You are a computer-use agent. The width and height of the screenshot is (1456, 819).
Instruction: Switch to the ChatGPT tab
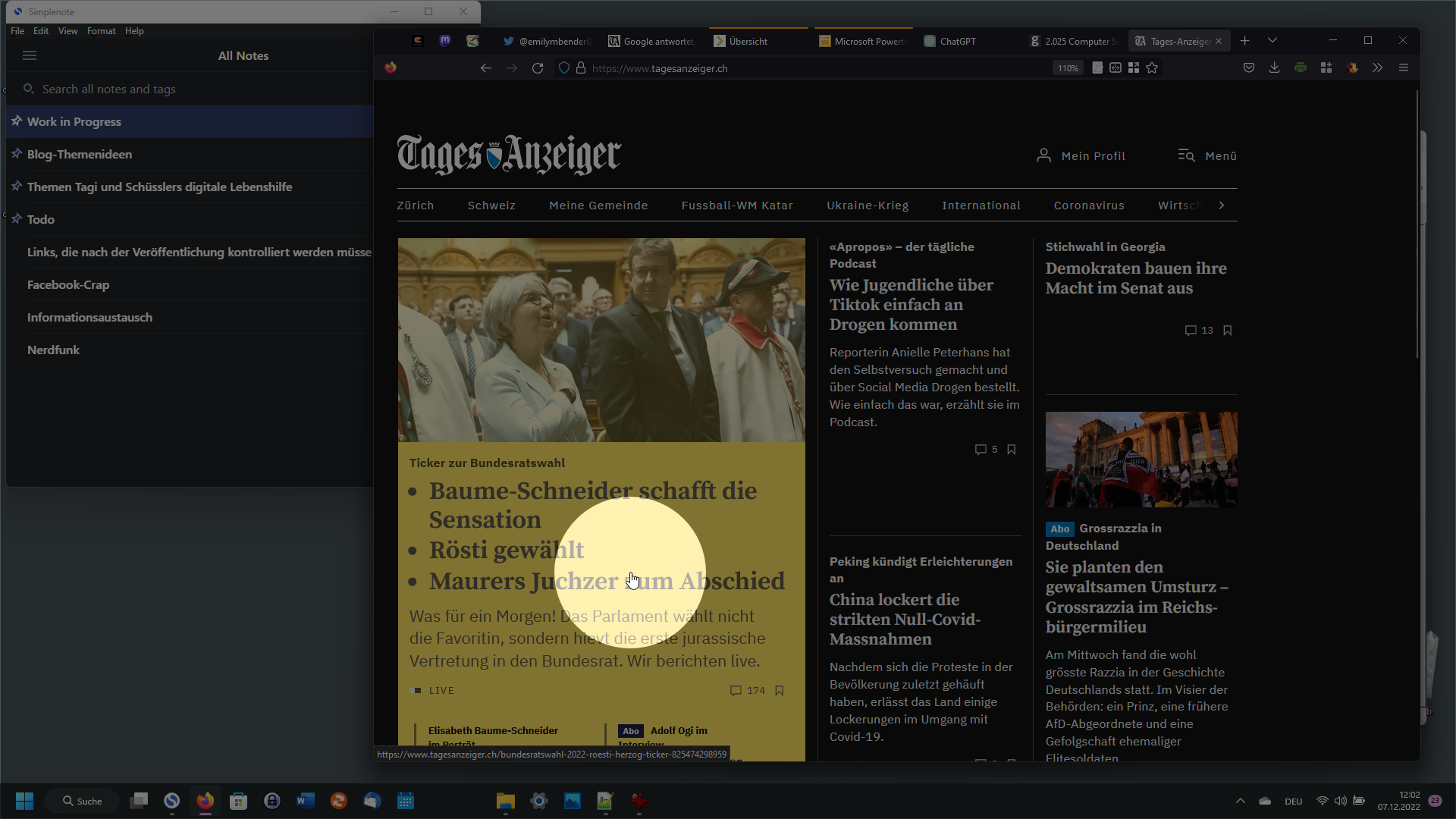pos(969,41)
